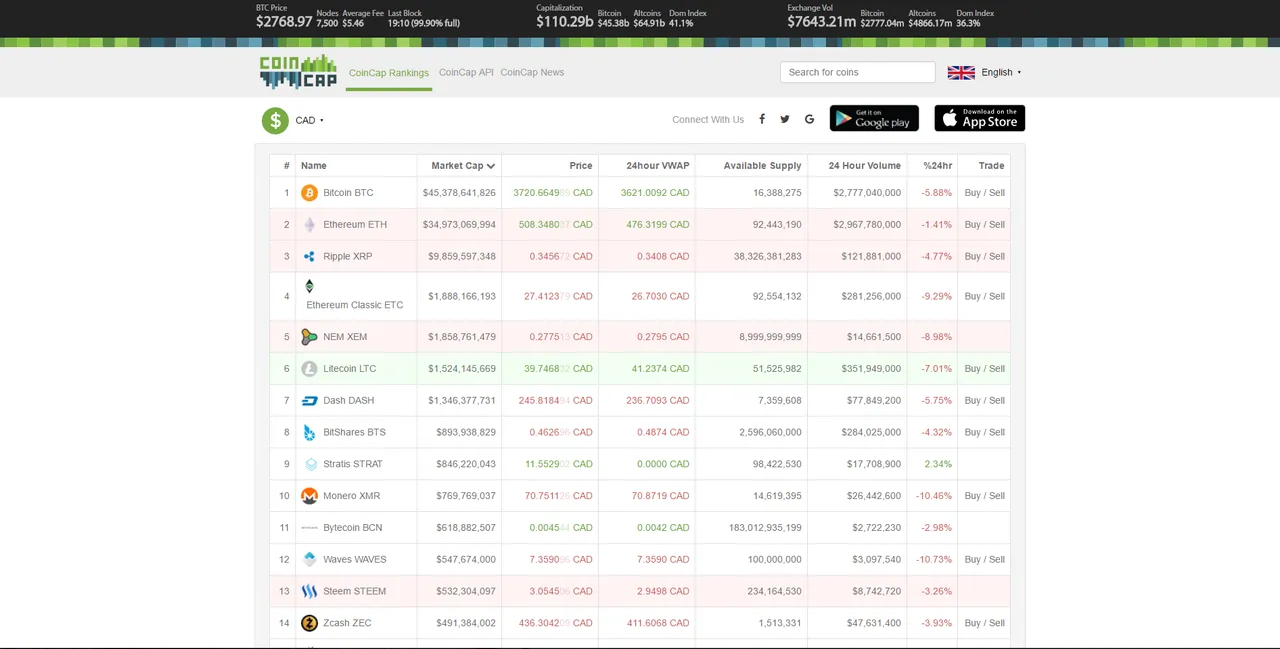The width and height of the screenshot is (1280, 649).
Task: Sort by %24hr column header
Action: pos(938,166)
